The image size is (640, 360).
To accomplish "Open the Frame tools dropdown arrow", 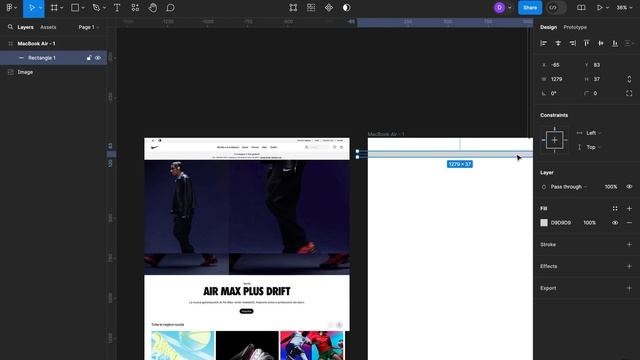I will pos(62,8).
